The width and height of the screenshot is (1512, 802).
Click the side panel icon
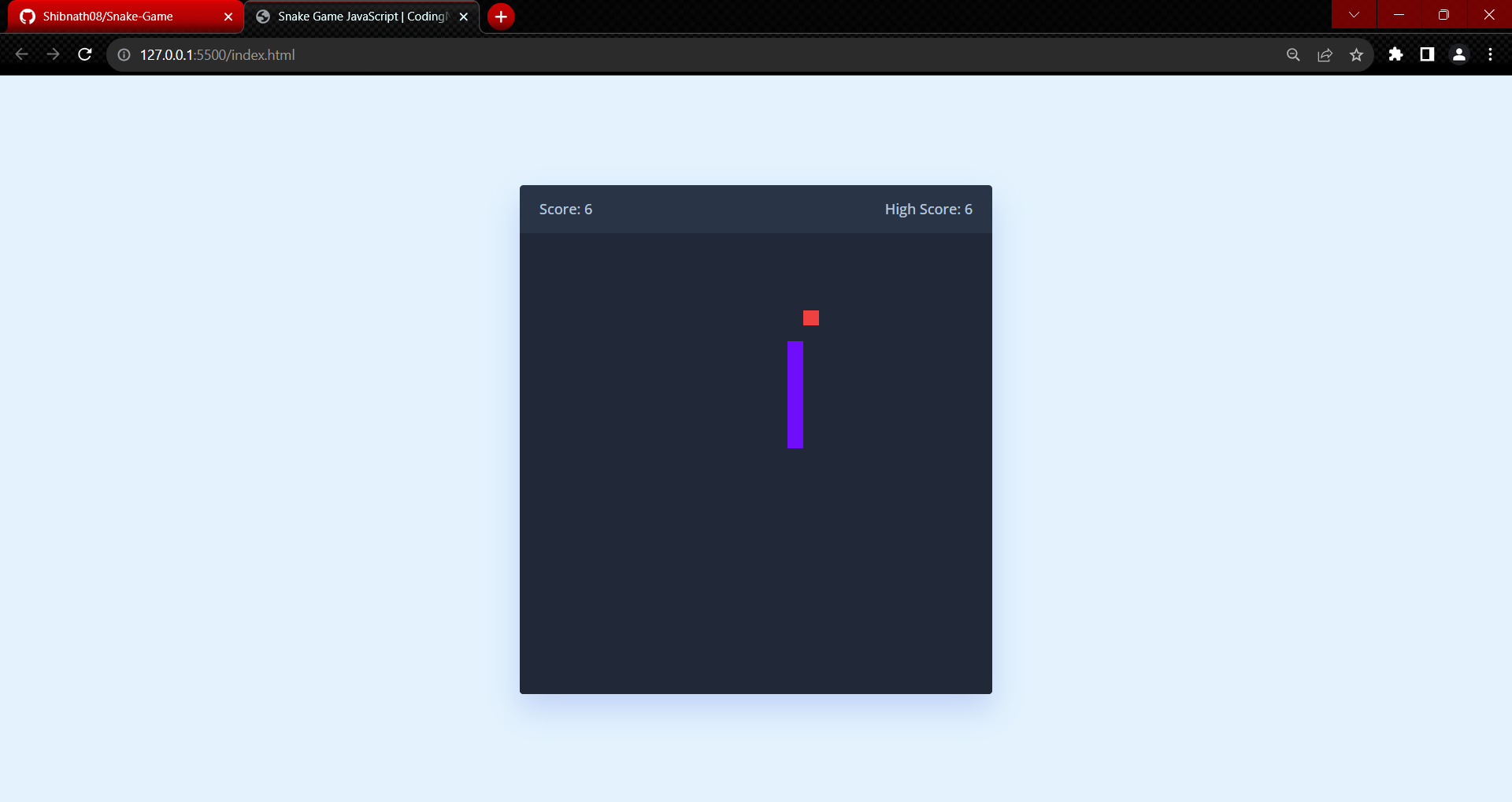pyautogui.click(x=1427, y=54)
